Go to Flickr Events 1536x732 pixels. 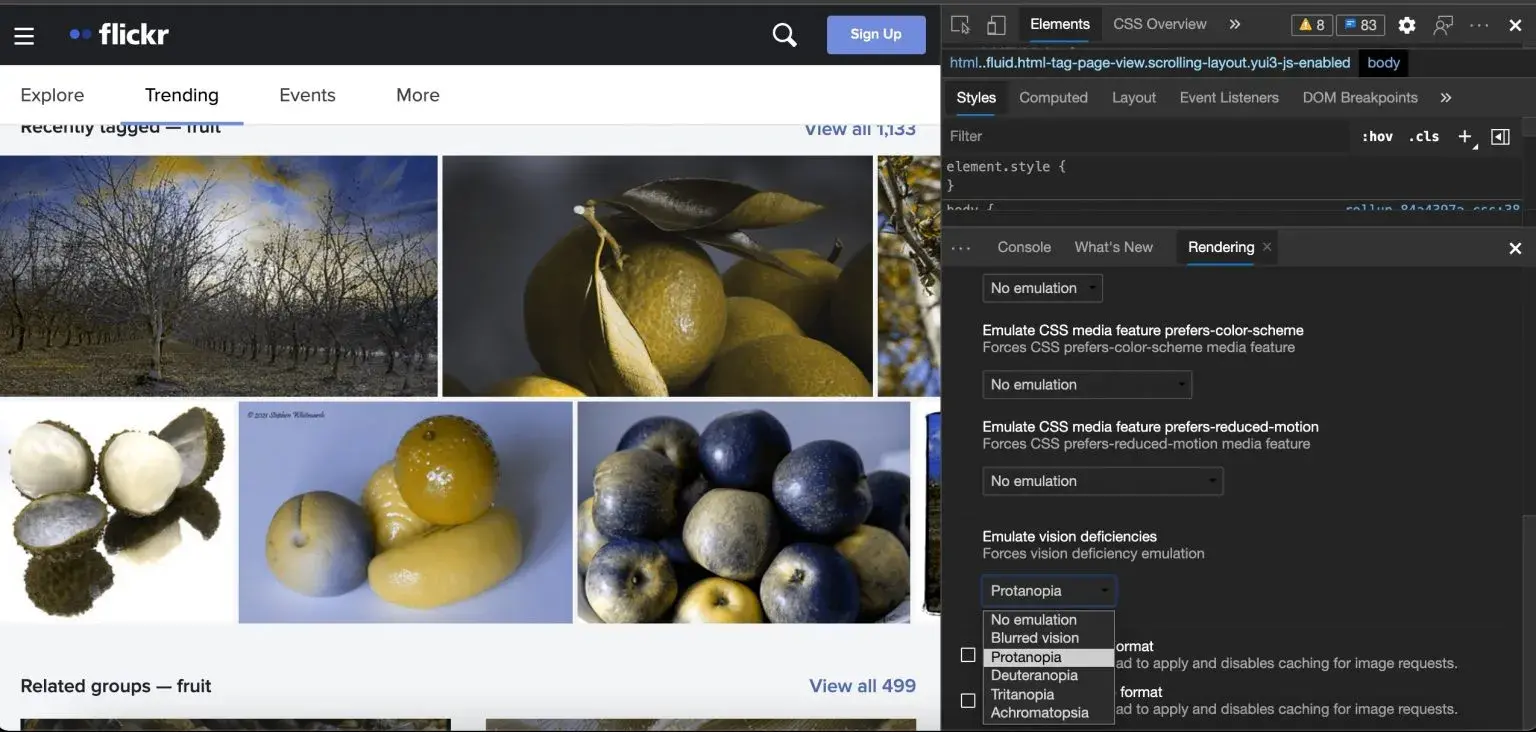click(x=307, y=95)
